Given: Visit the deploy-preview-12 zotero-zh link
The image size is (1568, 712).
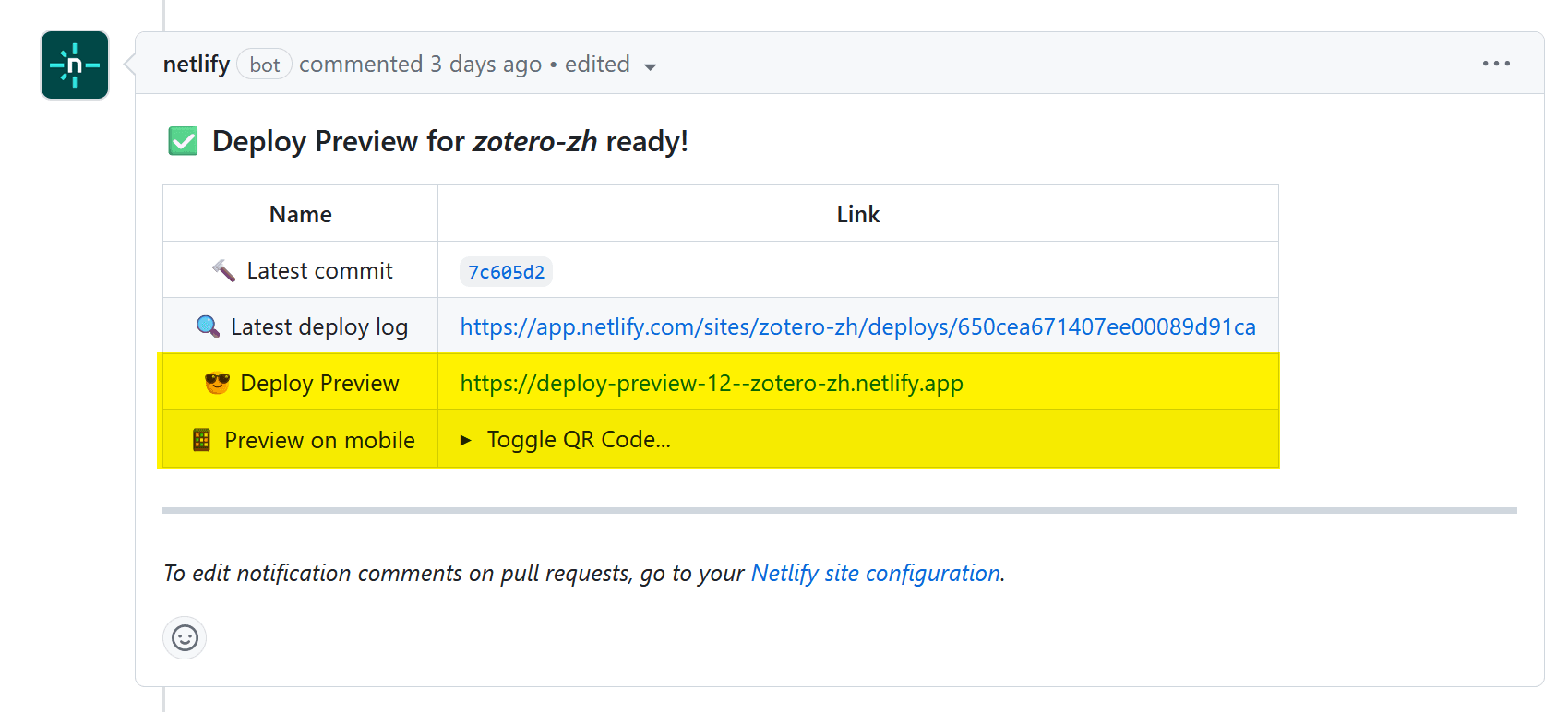Looking at the screenshot, I should pos(711,384).
